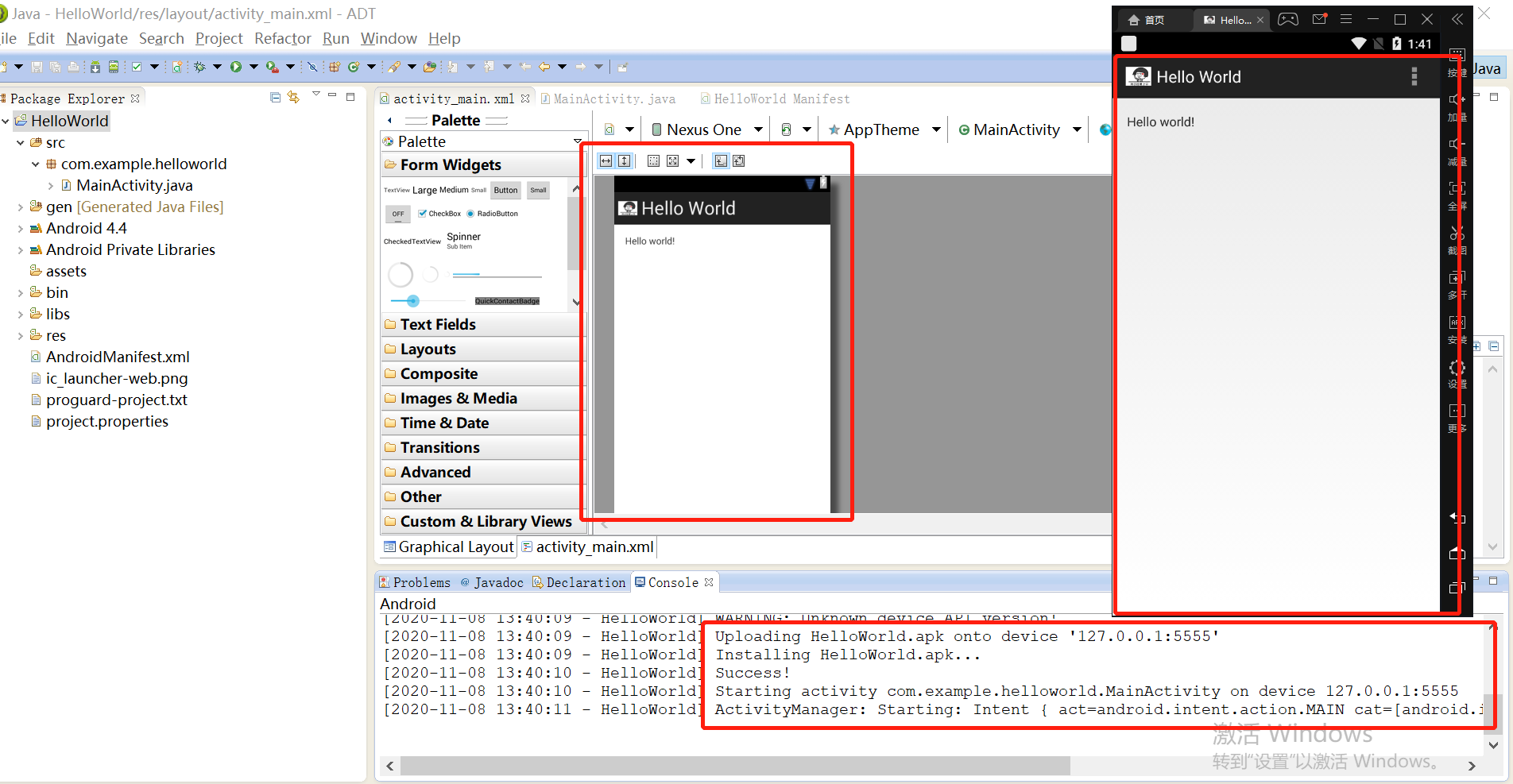
Task: Open the Refactor menu
Action: coord(283,38)
